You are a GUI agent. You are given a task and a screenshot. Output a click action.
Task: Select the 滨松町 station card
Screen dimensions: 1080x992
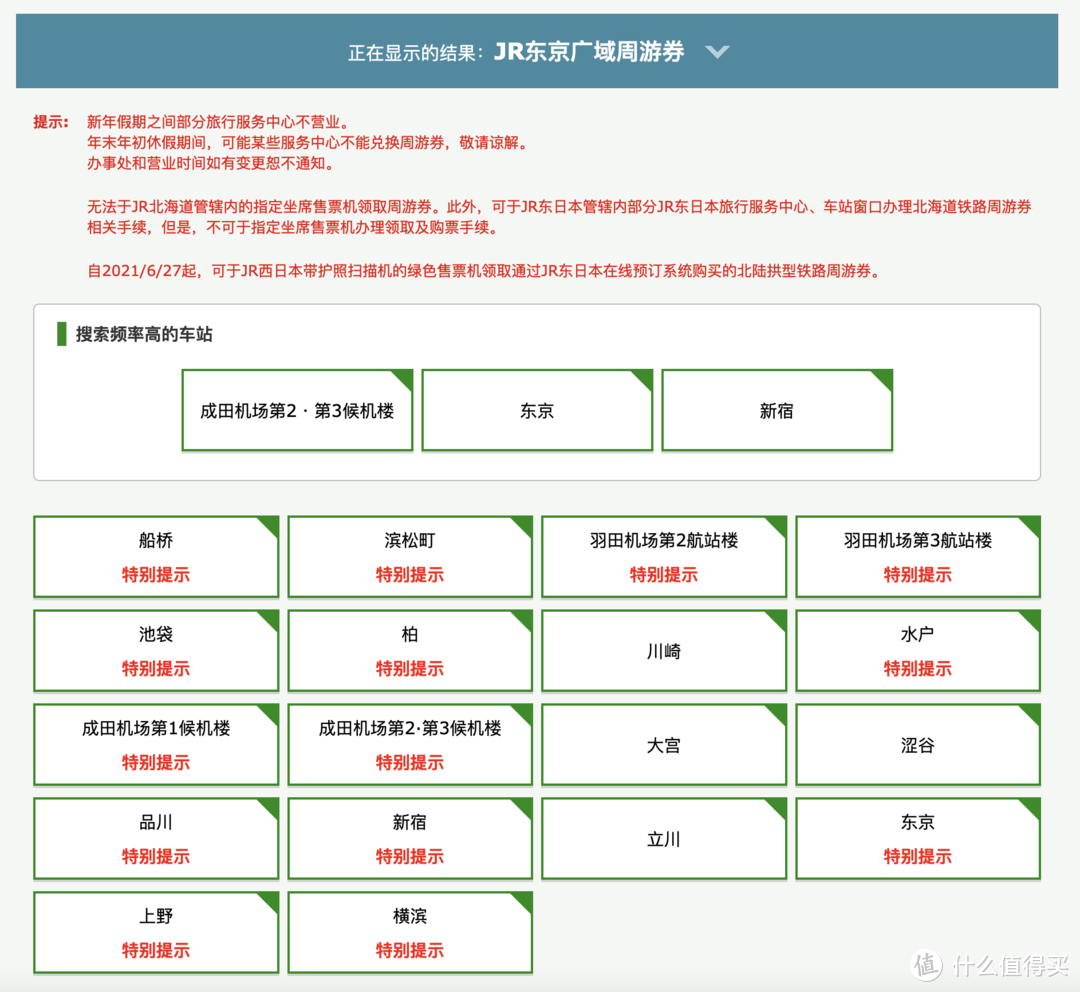point(410,557)
